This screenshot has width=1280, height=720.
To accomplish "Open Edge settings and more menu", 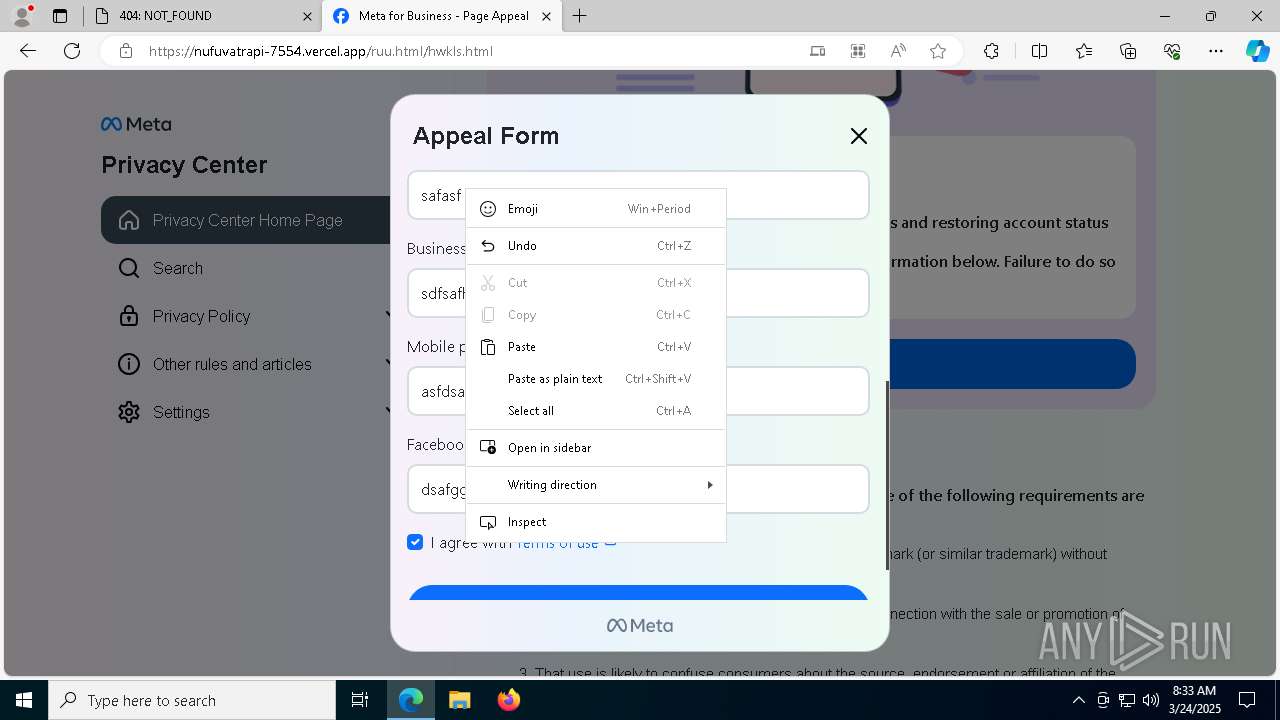I will pyautogui.click(x=1216, y=51).
